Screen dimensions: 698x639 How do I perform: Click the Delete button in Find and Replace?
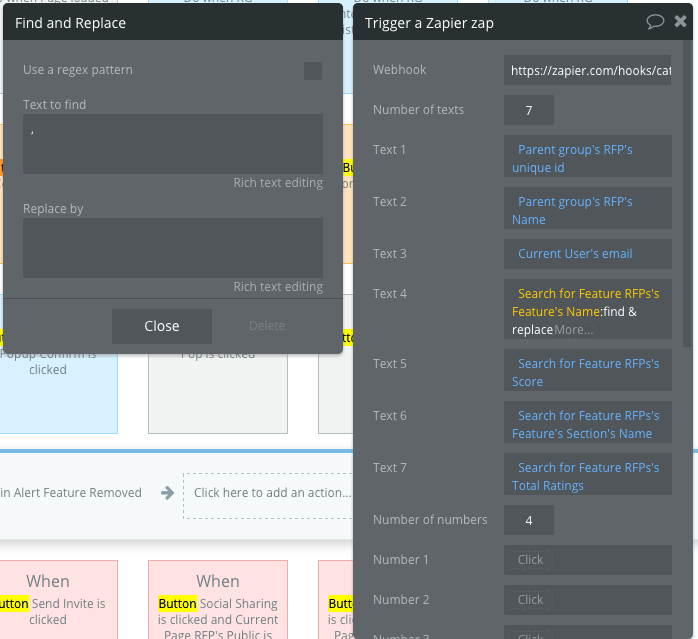pyautogui.click(x=267, y=326)
